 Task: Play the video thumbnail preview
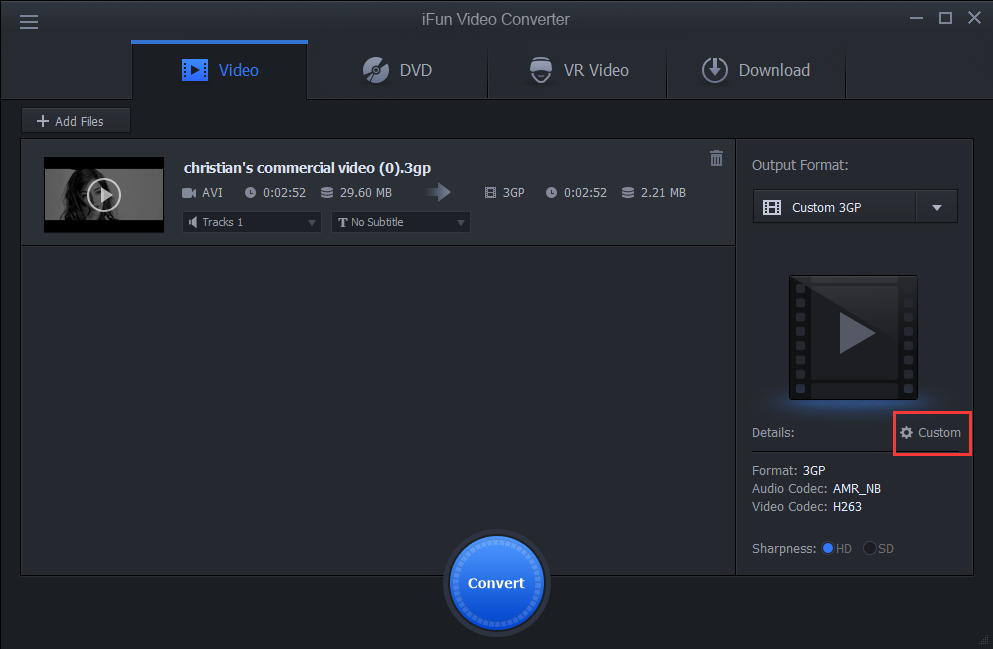coord(104,195)
